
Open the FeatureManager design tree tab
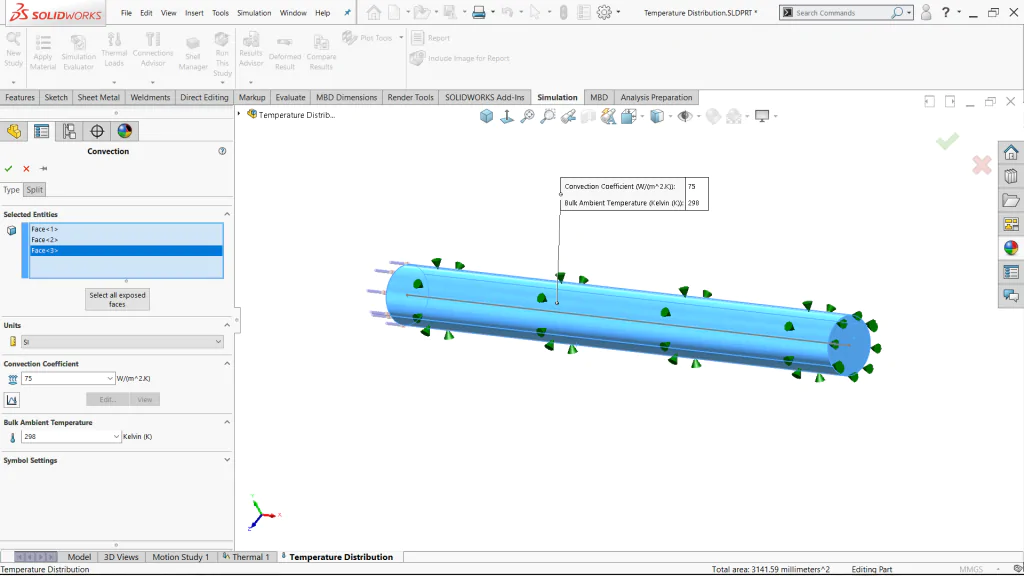click(x=14, y=131)
